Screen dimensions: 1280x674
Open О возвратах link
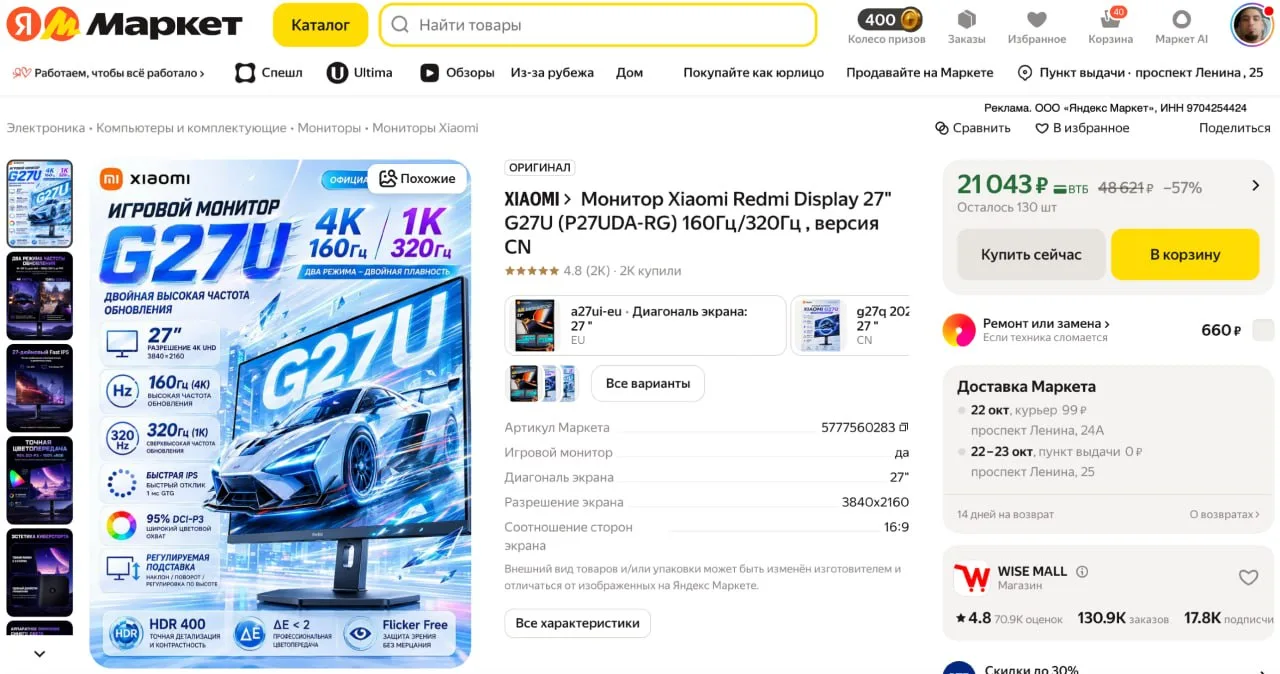(x=1224, y=514)
